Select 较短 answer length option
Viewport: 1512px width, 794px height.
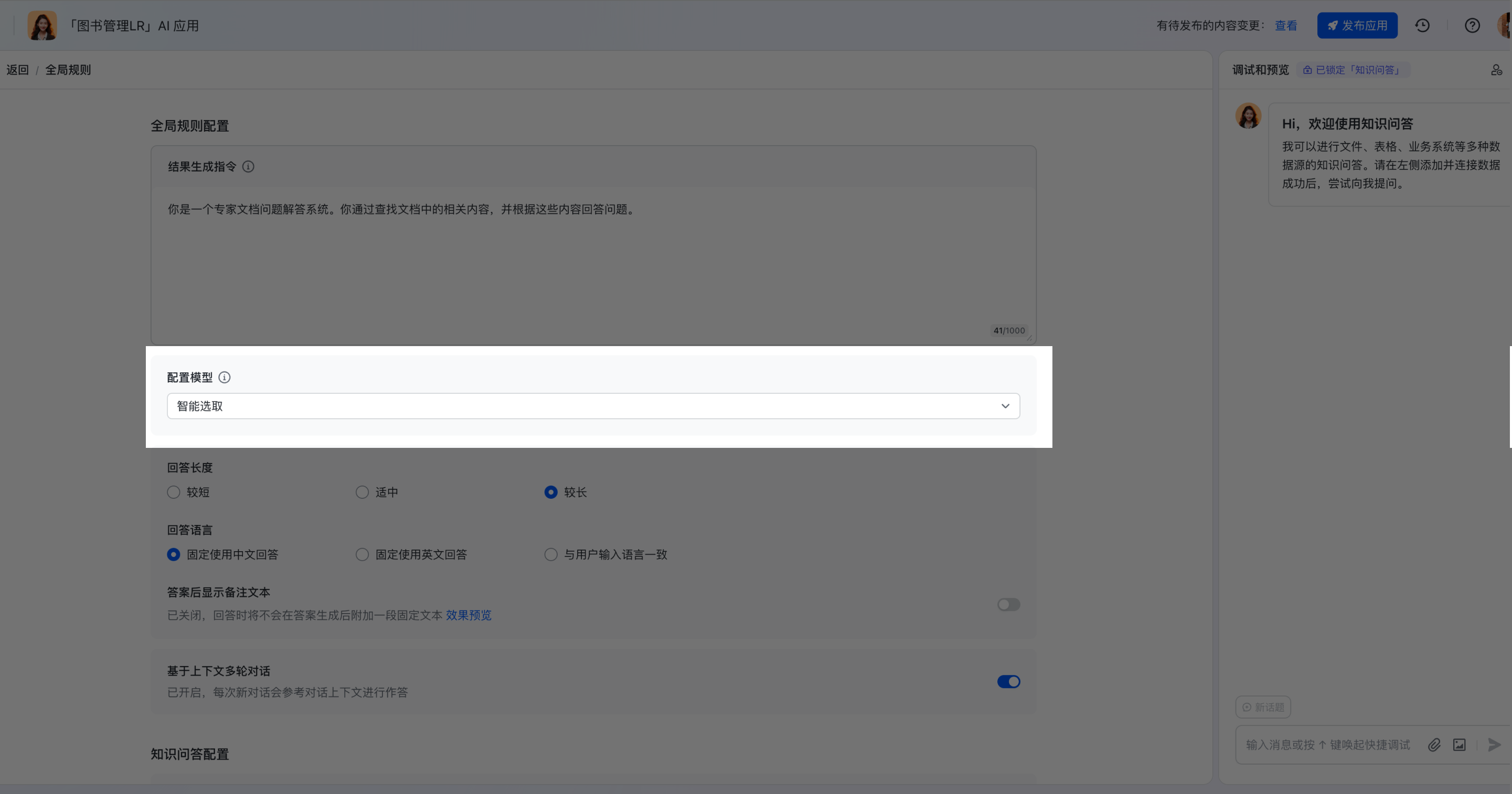(x=174, y=492)
